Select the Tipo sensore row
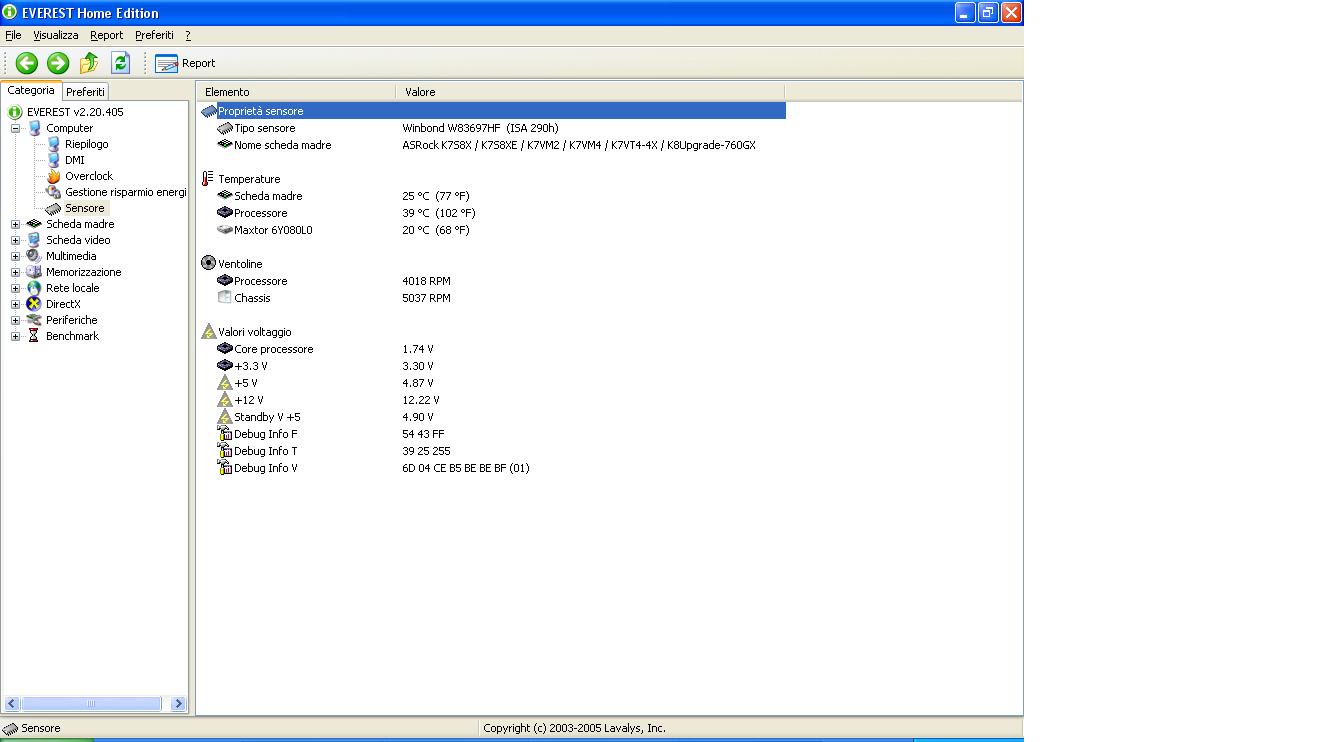 point(493,128)
